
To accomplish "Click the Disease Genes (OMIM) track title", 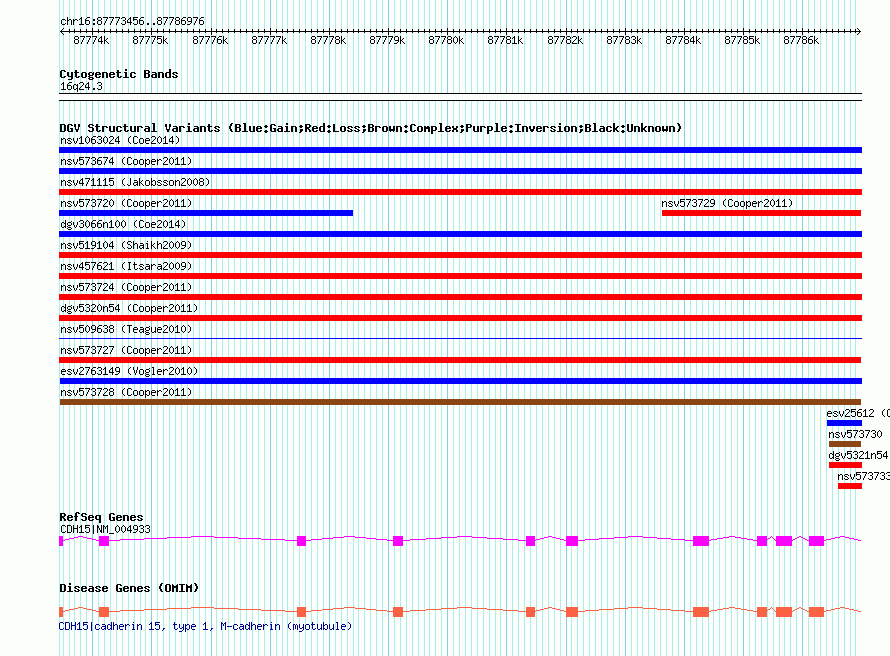I will tap(129, 588).
